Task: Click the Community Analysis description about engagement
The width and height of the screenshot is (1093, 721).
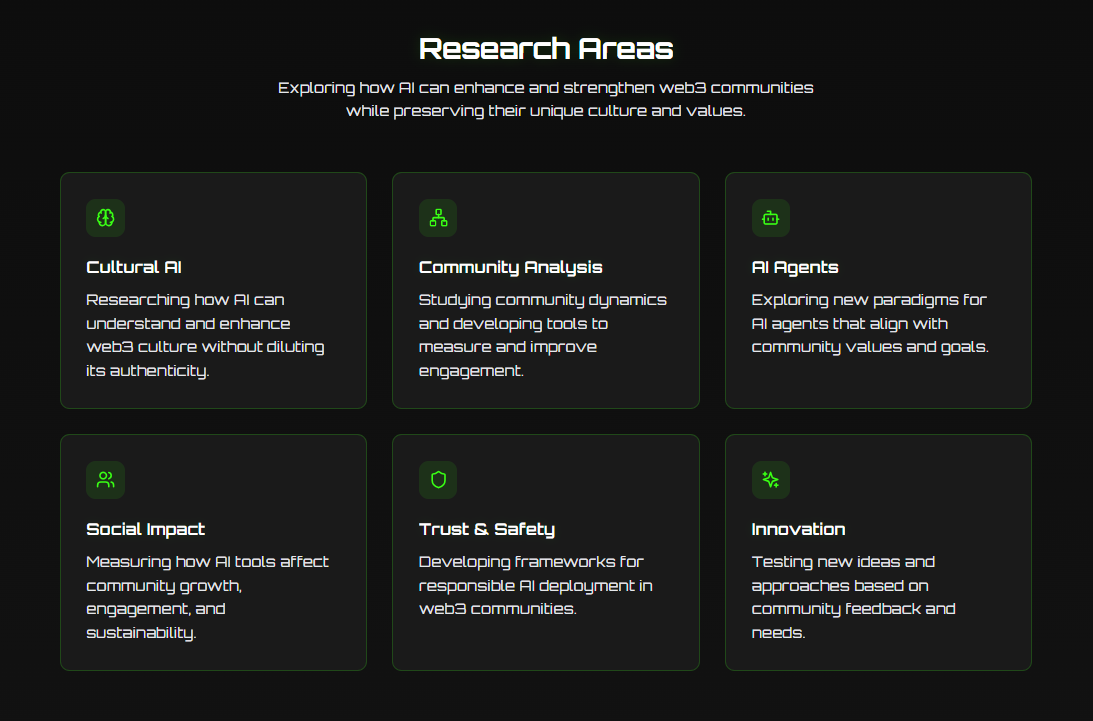Action: (x=542, y=335)
